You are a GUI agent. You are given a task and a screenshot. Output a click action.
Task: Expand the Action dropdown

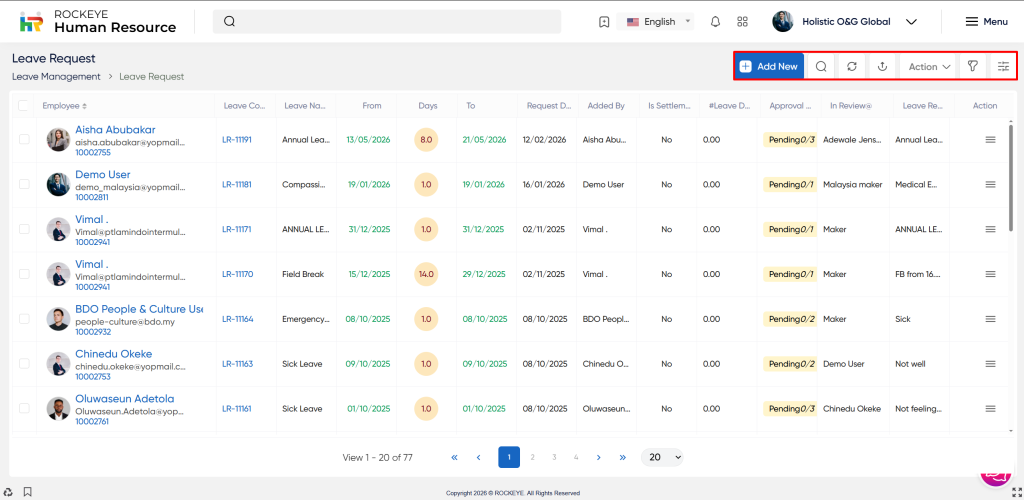(x=929, y=67)
